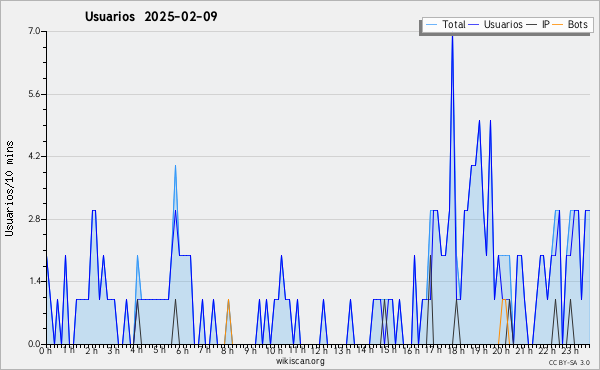
Task: Click the '12 h' x-axis tick label
Action: tap(319, 350)
